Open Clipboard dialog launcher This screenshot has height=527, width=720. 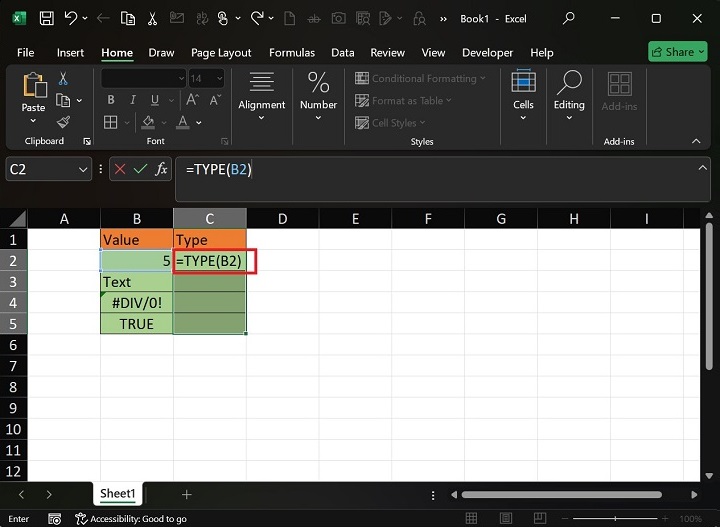87,141
